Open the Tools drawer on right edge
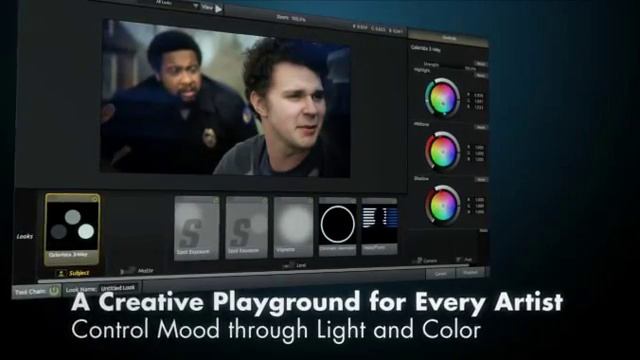Image resolution: width=640 pixels, height=360 pixels. (x=483, y=231)
